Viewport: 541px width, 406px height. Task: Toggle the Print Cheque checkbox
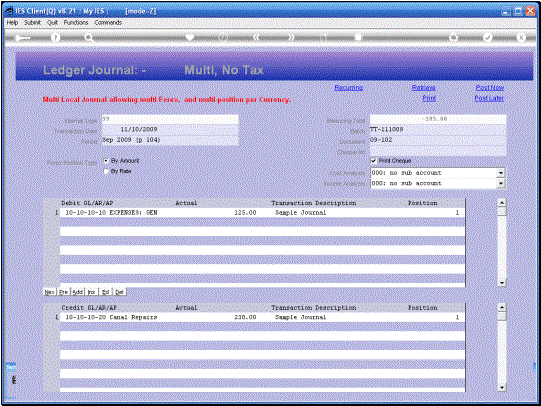(x=373, y=161)
